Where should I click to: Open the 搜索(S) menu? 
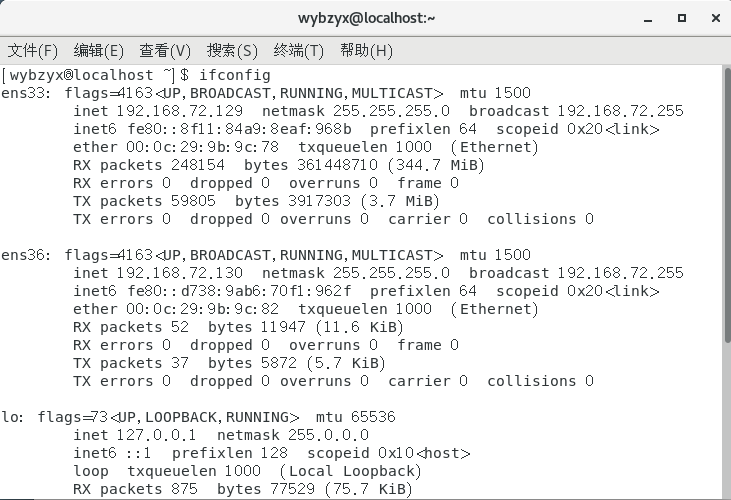pyautogui.click(x=232, y=50)
